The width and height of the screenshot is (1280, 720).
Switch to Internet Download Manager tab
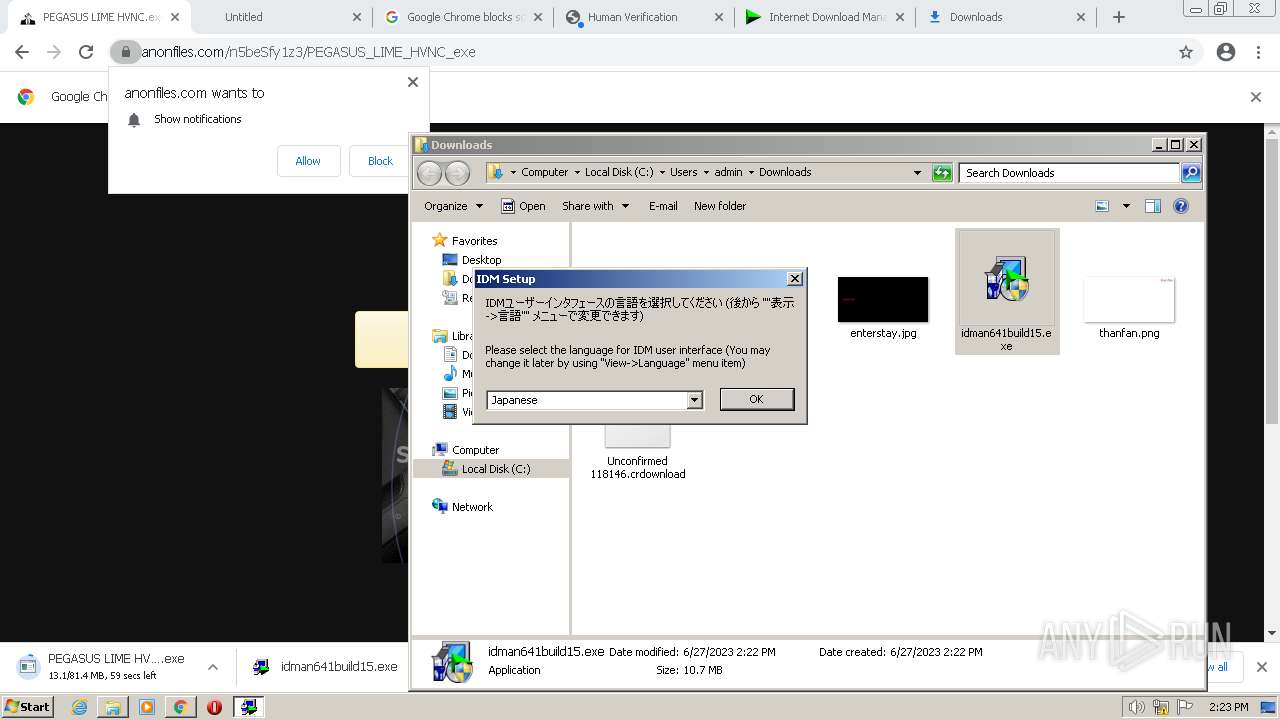tap(825, 17)
